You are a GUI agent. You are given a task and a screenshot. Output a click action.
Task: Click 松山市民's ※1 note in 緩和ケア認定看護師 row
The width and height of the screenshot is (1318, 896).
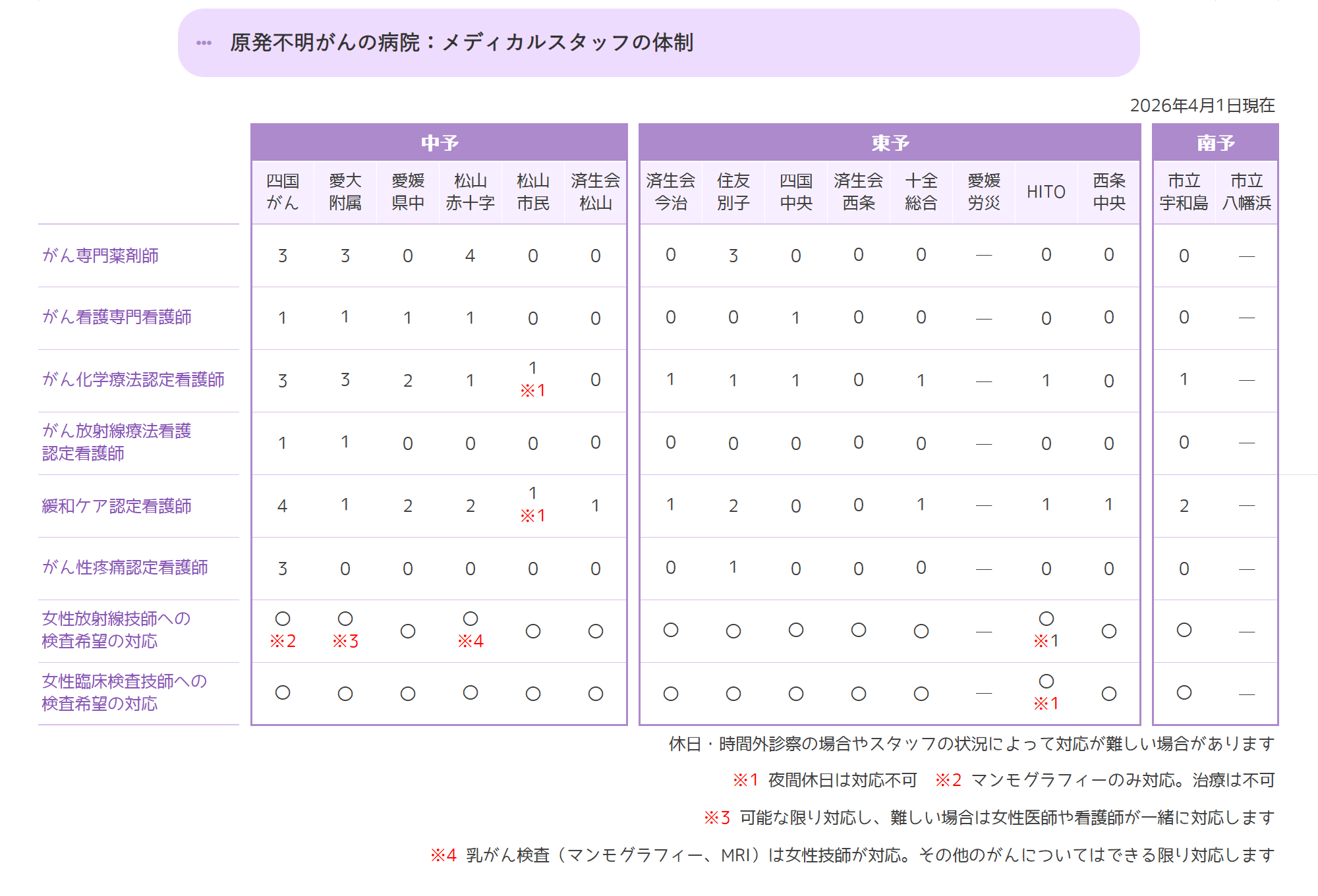tap(532, 516)
